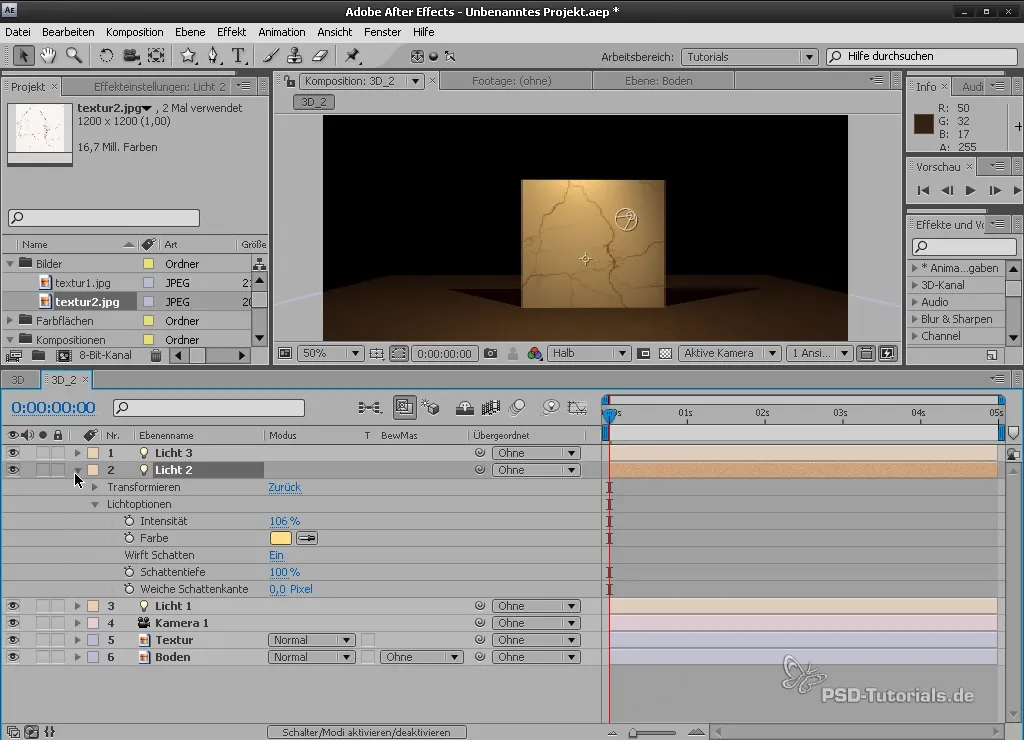Select the Brush tool
Screen dimensions: 1024x740
271,56
